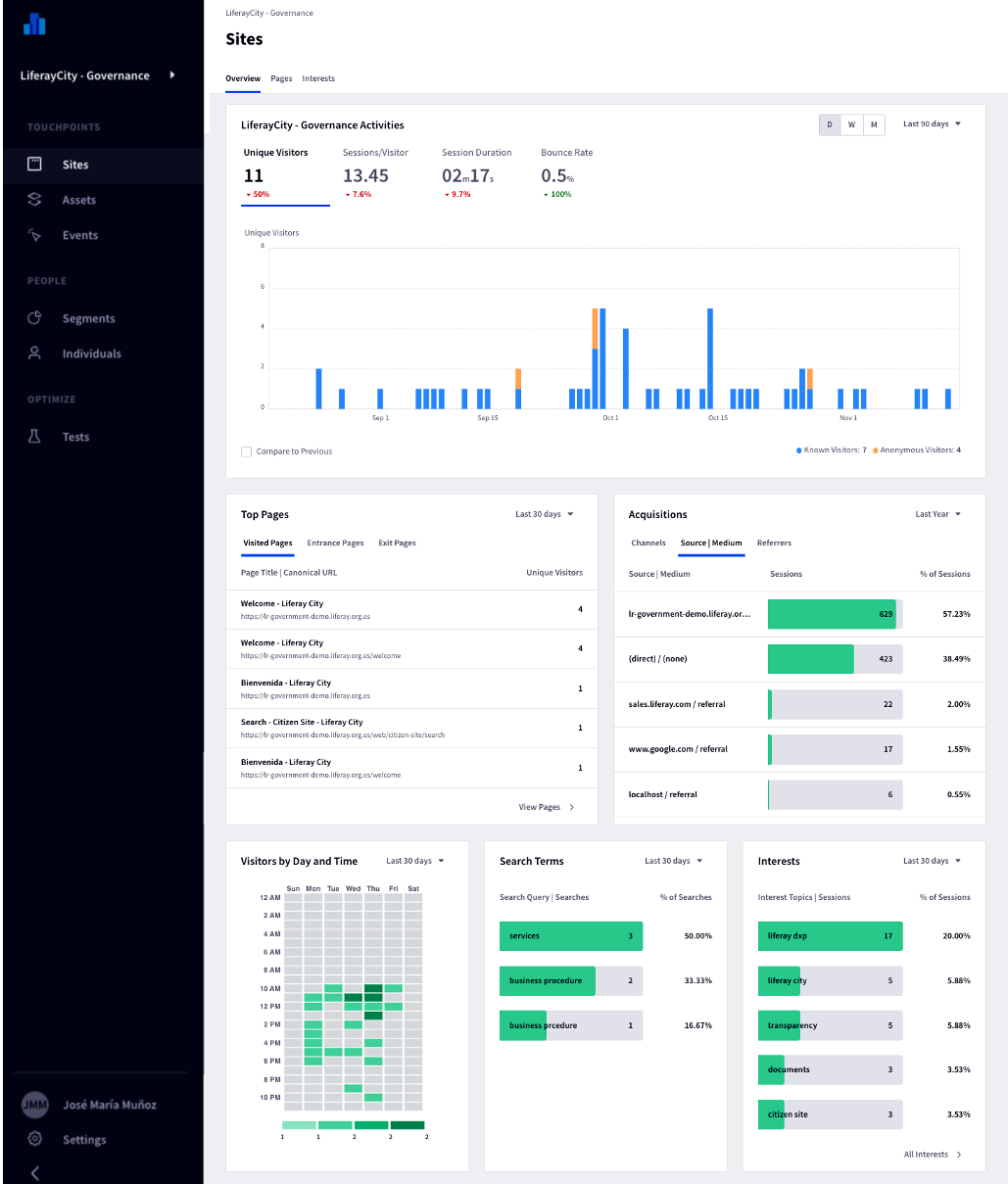The image size is (1008, 1184).
Task: Open the Settings link in sidebar
Action: point(84,1139)
